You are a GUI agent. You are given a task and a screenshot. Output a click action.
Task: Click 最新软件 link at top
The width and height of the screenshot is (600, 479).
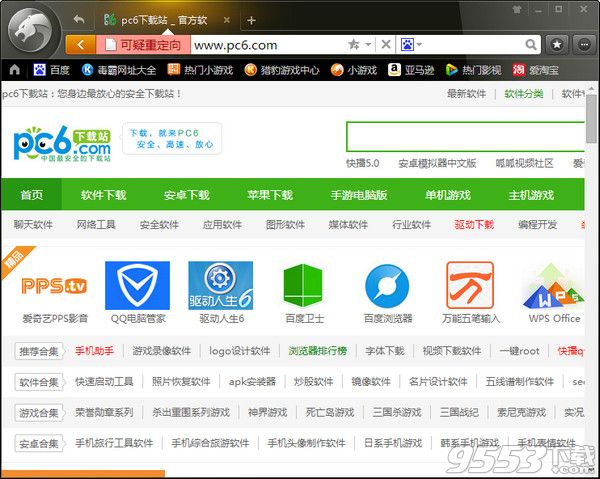466,94
